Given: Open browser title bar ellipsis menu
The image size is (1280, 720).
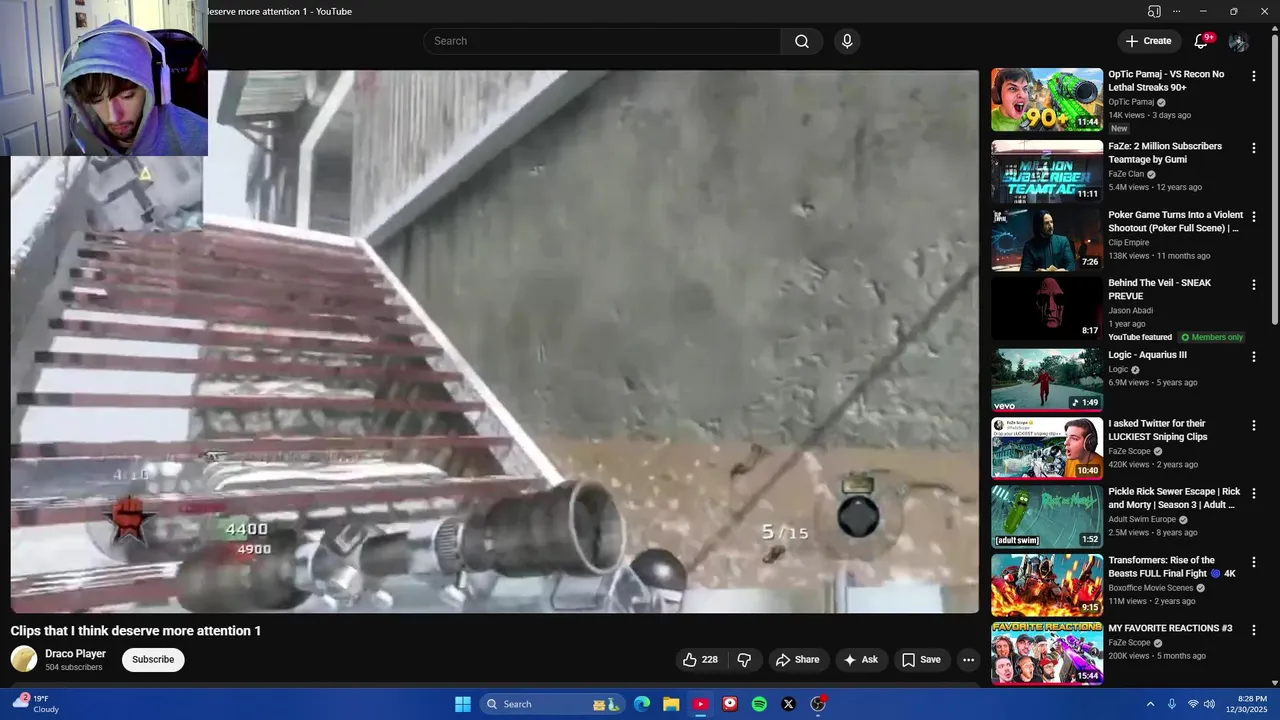Looking at the screenshot, I should pyautogui.click(x=1176, y=11).
